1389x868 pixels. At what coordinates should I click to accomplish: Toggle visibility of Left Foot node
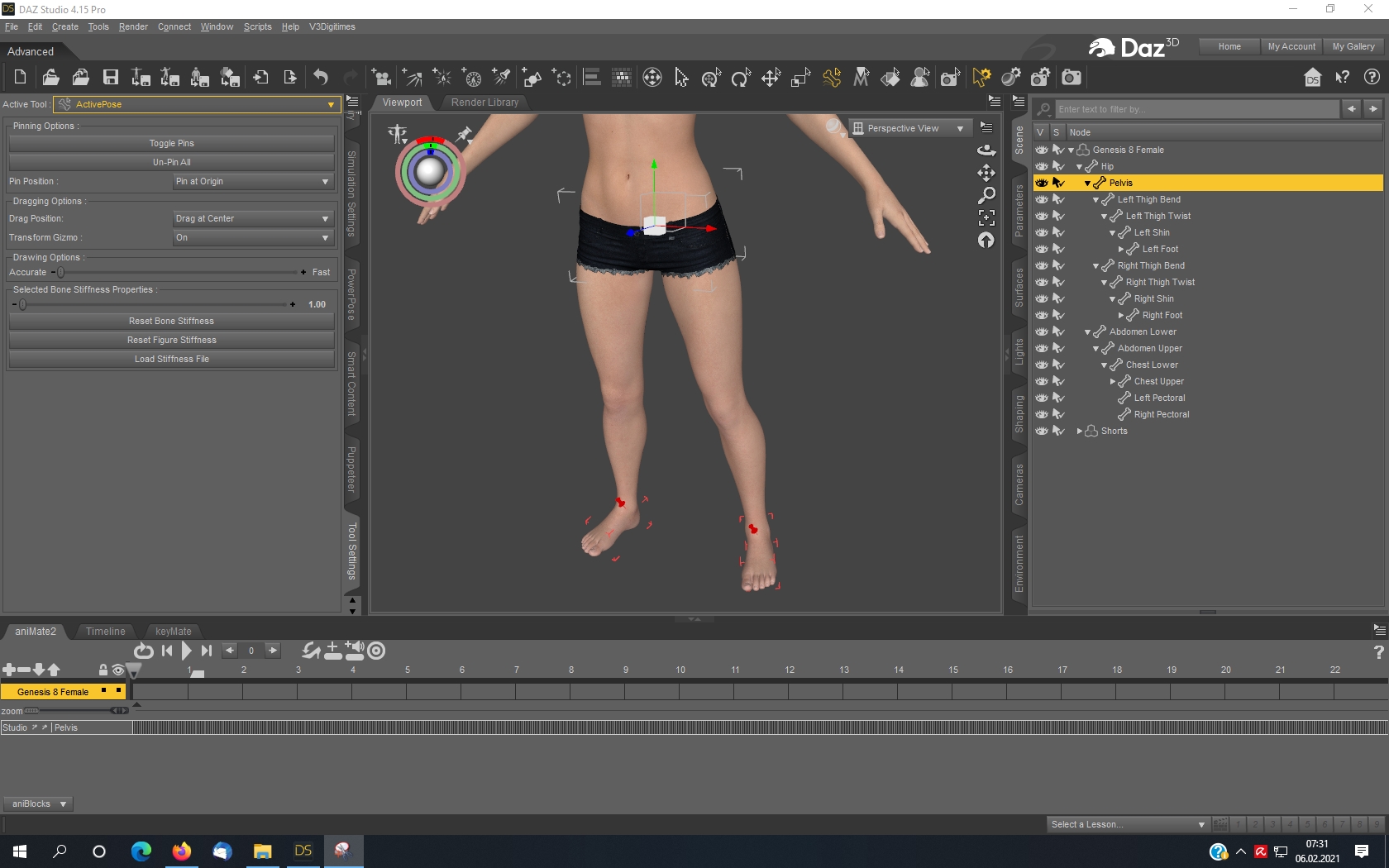pyautogui.click(x=1042, y=249)
